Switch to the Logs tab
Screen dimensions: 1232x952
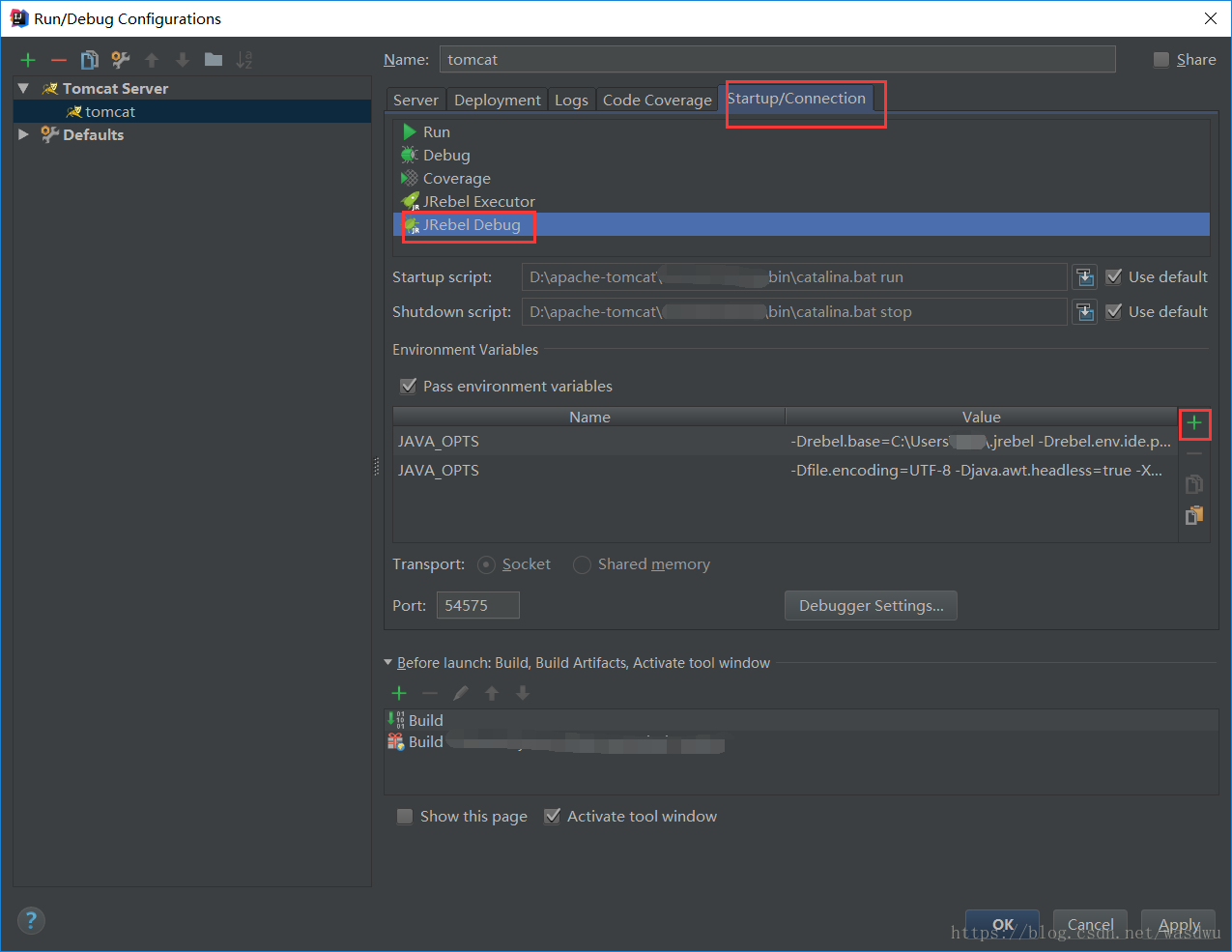point(571,101)
